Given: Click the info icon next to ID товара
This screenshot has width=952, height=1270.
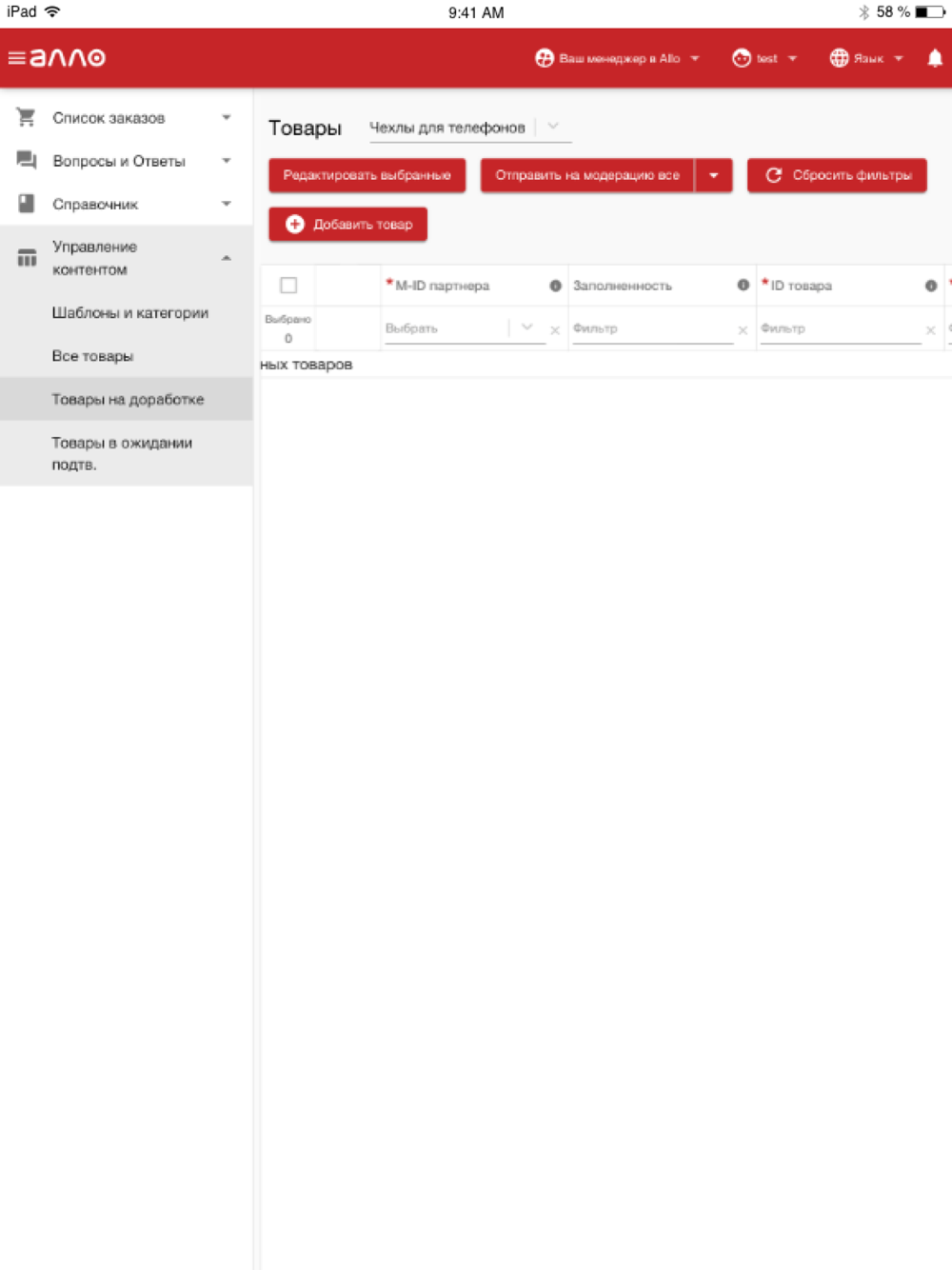Looking at the screenshot, I should coord(930,286).
